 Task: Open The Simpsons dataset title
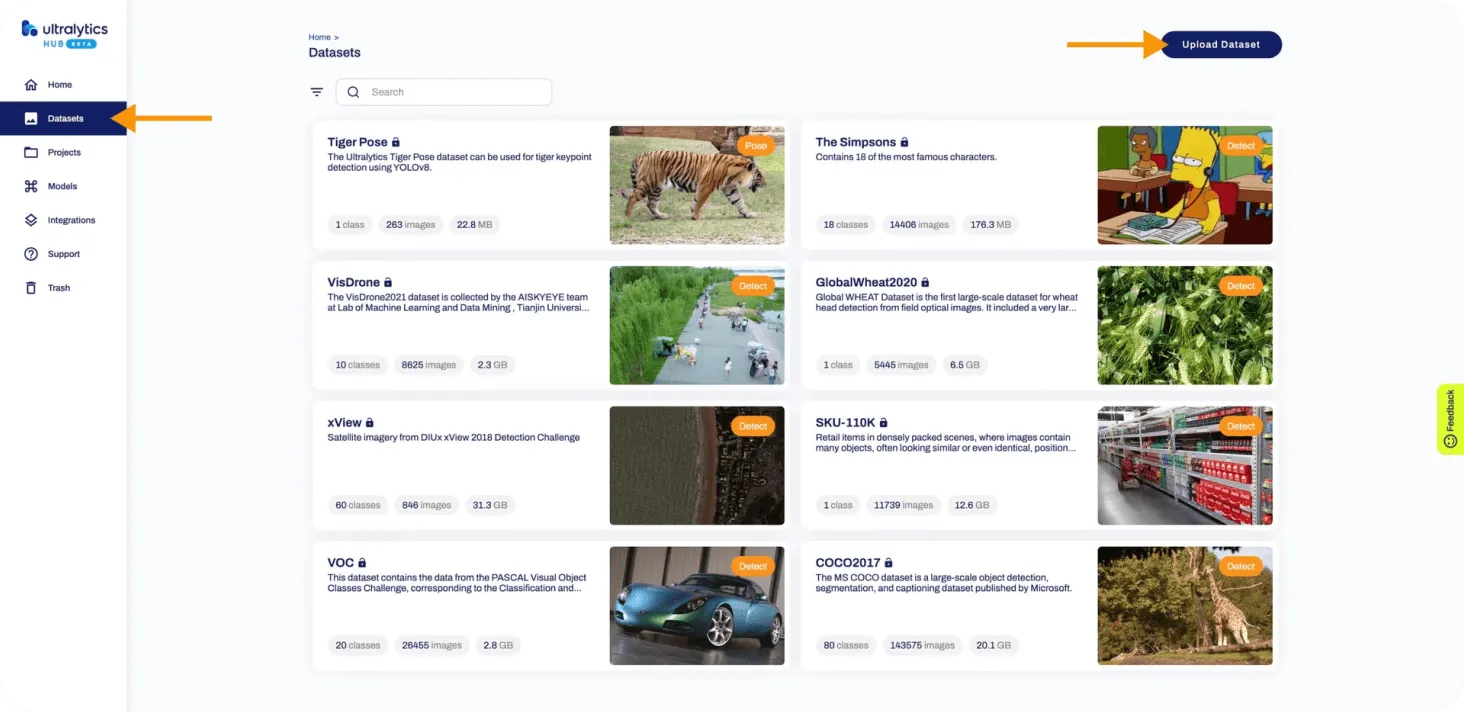click(856, 143)
